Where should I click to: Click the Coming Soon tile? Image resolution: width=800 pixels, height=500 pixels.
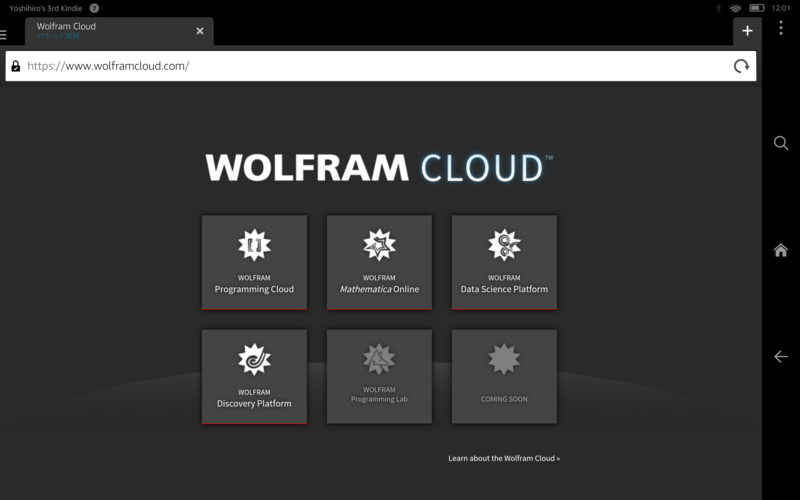pyautogui.click(x=504, y=377)
